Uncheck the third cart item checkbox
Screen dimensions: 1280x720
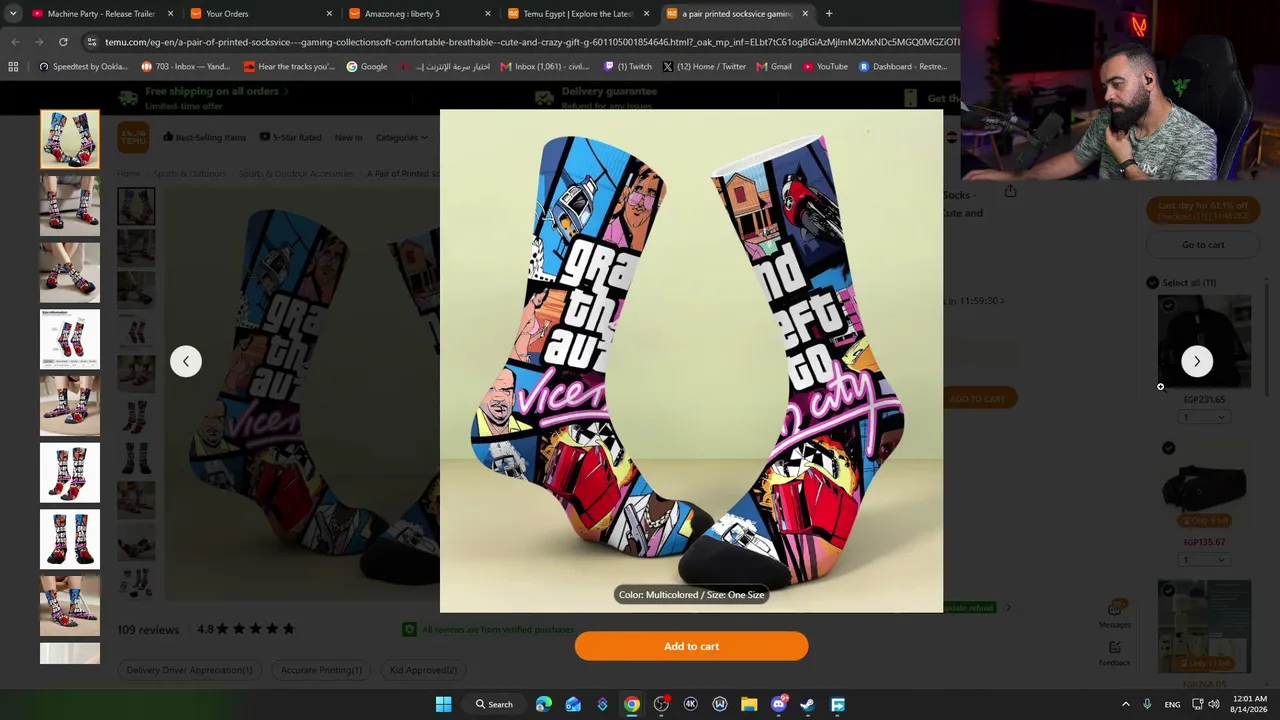(x=1167, y=591)
